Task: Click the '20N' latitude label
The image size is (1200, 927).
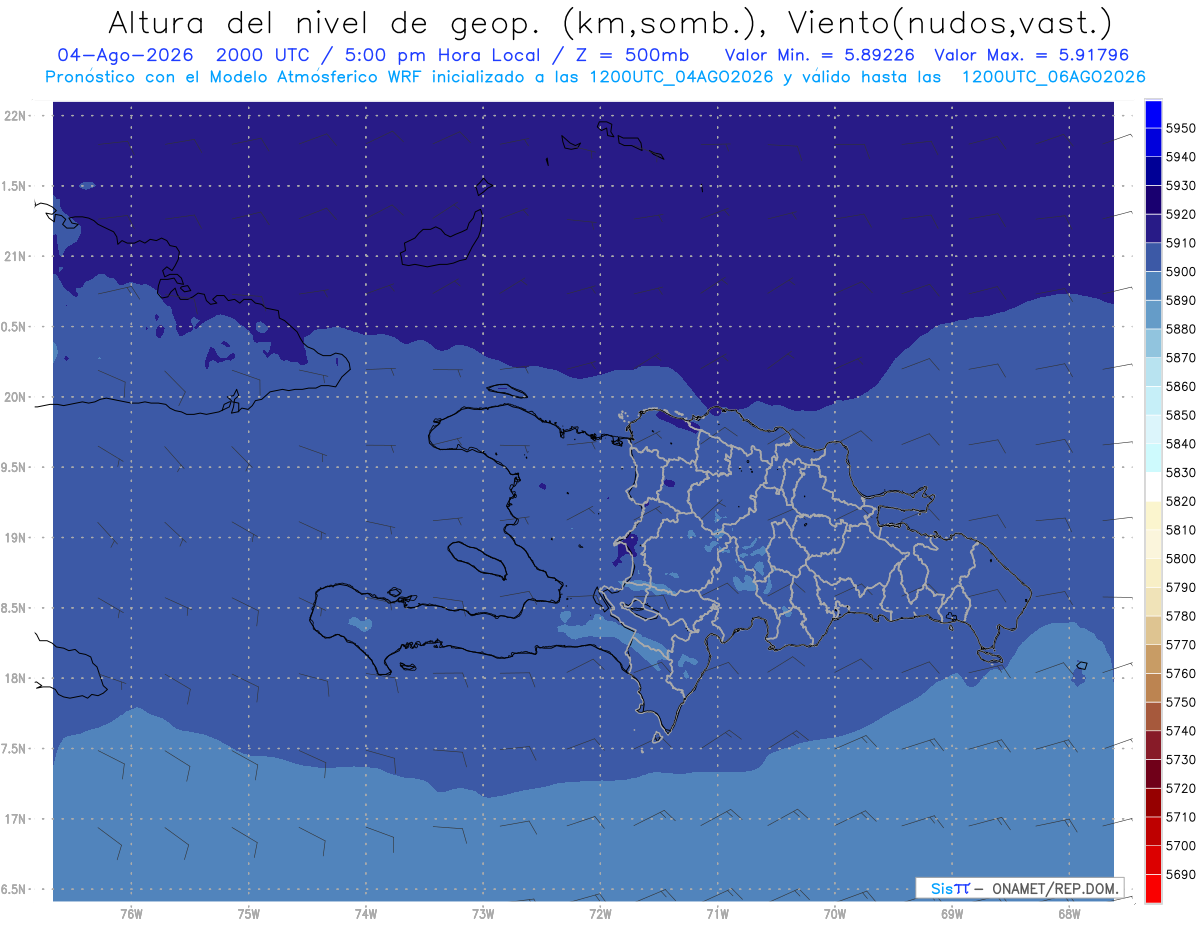Action: tap(14, 397)
